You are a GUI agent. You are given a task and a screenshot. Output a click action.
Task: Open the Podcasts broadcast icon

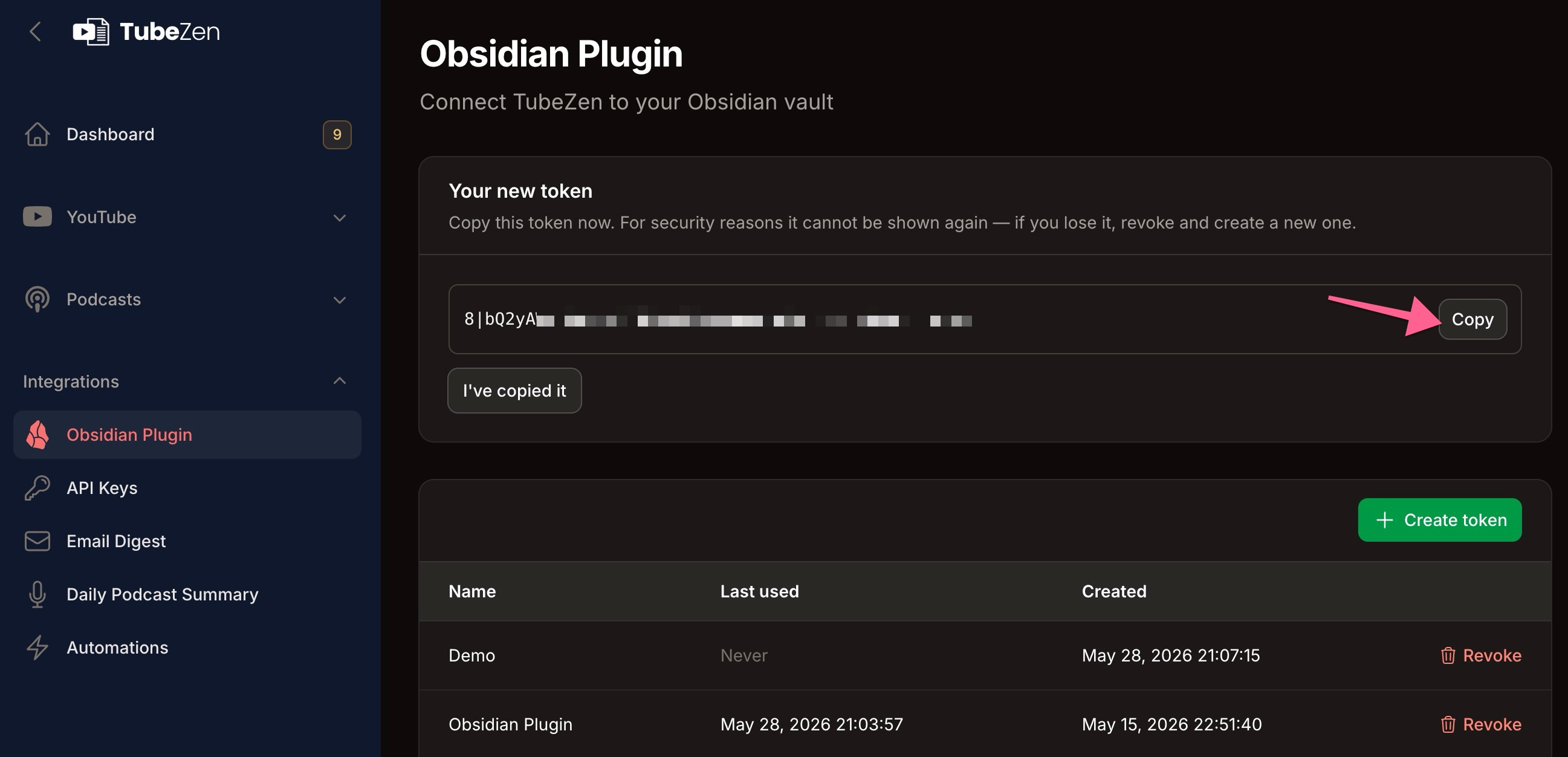pyautogui.click(x=37, y=299)
